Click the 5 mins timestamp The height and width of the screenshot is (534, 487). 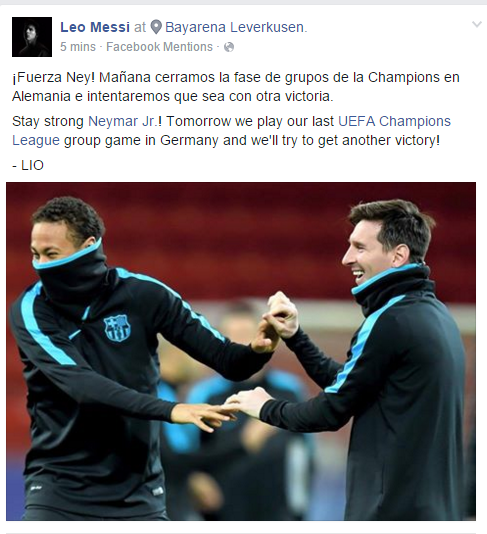[x=78, y=47]
